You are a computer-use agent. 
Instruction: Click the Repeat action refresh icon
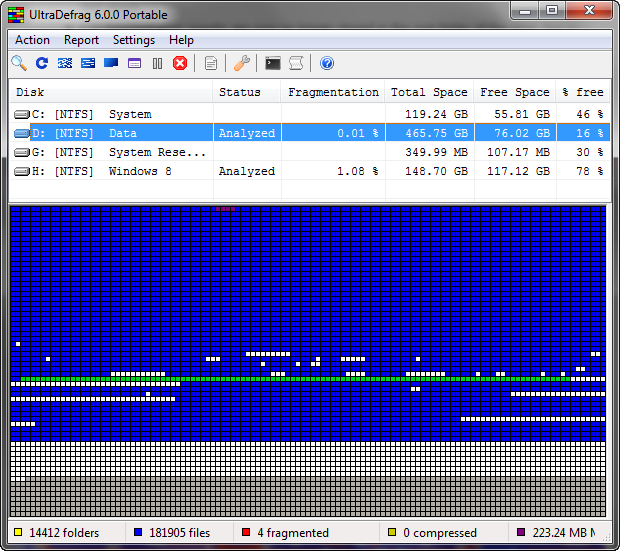pos(42,63)
